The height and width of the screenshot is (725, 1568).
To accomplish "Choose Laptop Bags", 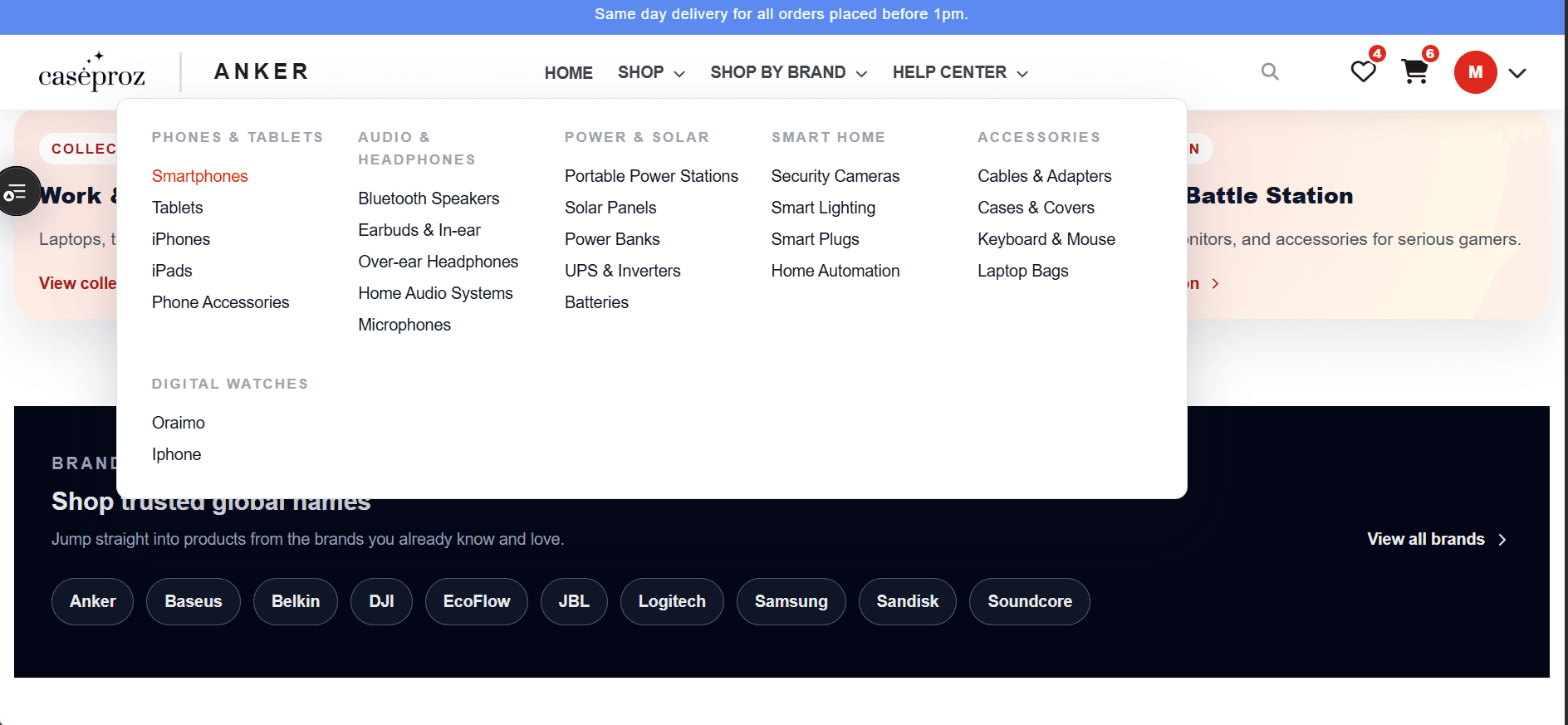I will [1022, 271].
